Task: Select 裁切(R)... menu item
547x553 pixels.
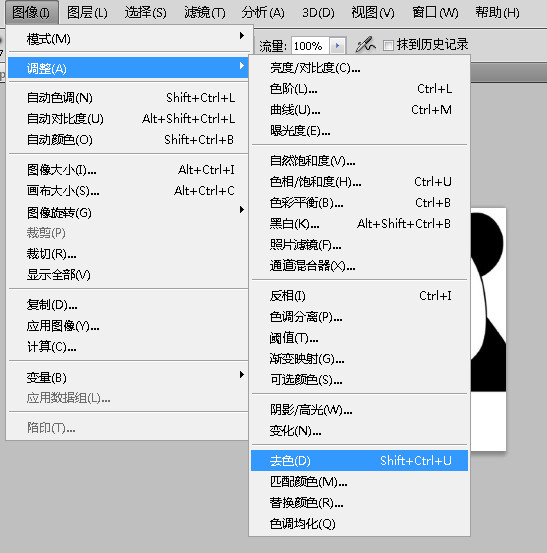Action: pyautogui.click(x=128, y=254)
